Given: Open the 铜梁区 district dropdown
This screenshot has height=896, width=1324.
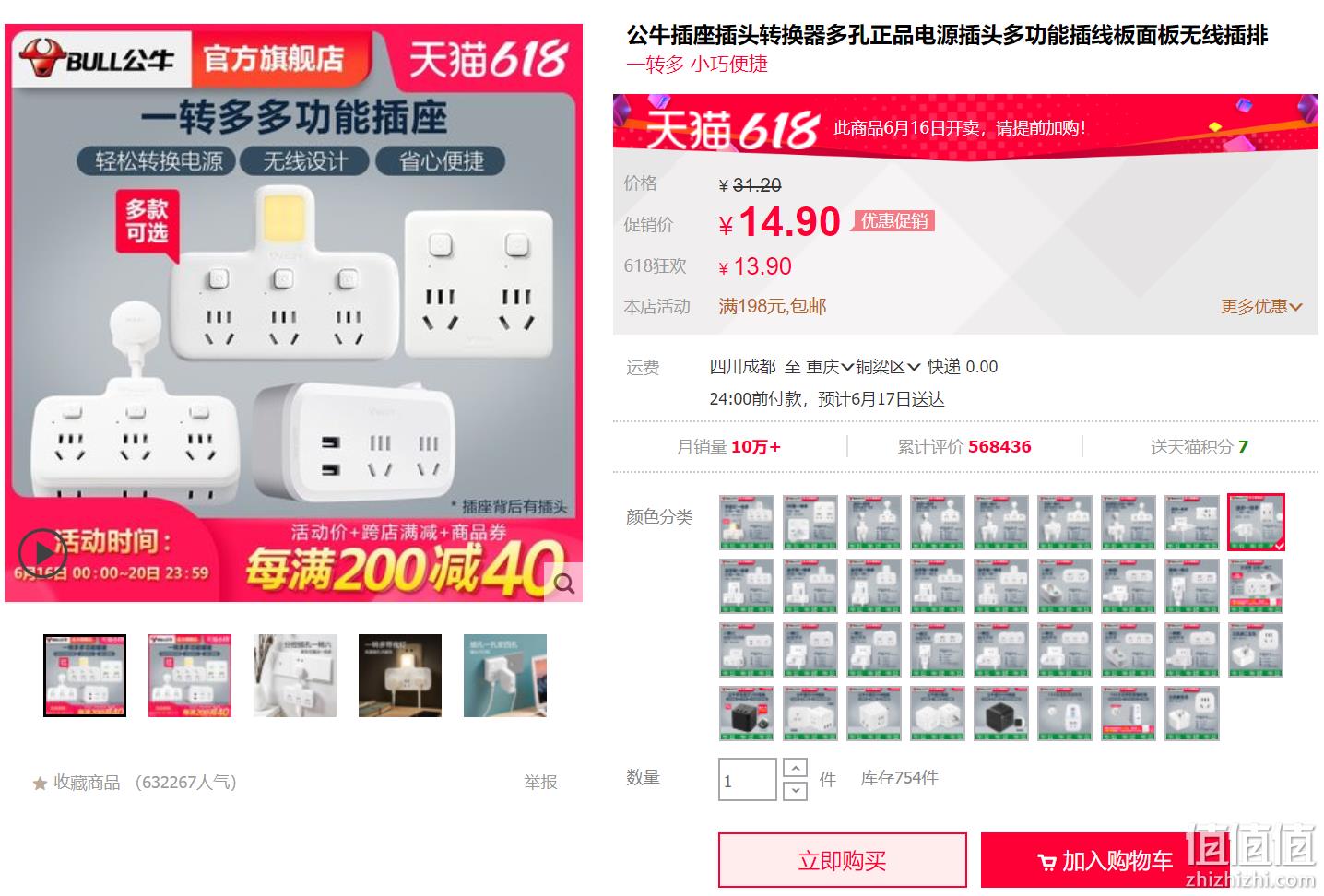Looking at the screenshot, I should (x=888, y=367).
